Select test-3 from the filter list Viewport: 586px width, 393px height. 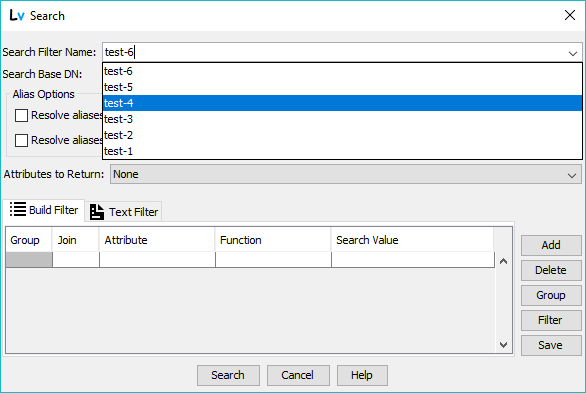pyautogui.click(x=342, y=119)
